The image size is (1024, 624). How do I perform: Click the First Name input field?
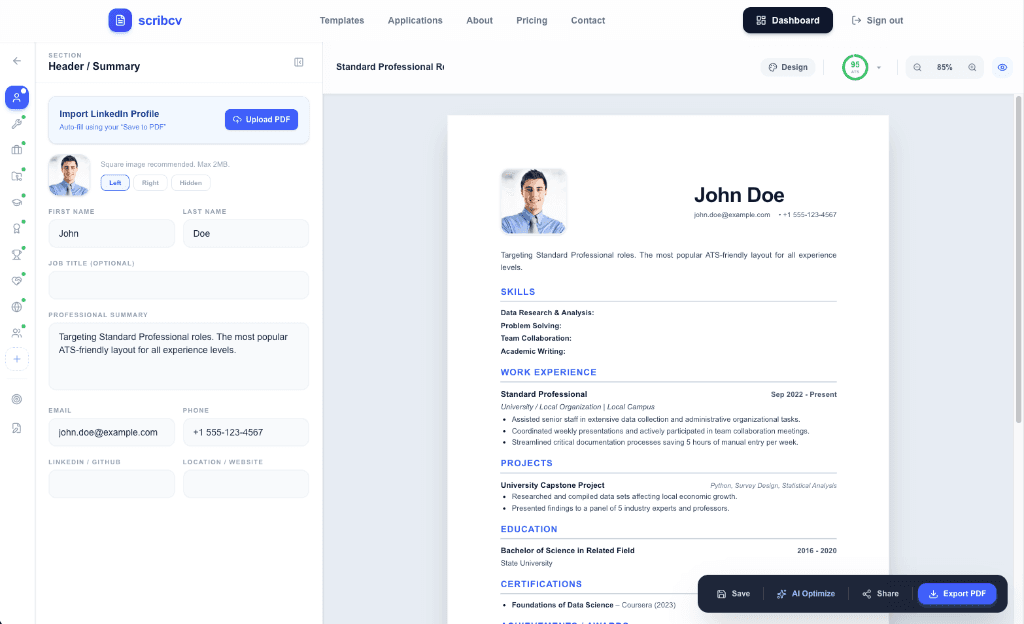pos(111,233)
